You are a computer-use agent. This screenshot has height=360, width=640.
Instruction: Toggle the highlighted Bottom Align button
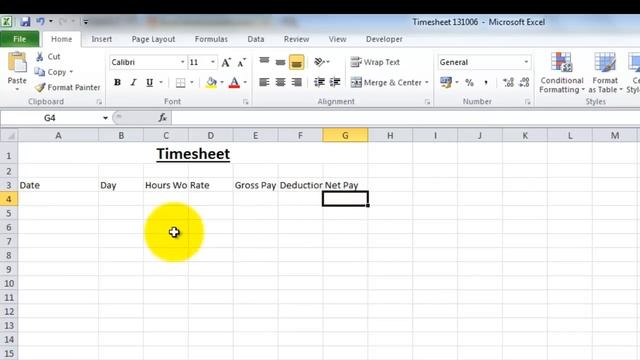coord(297,62)
